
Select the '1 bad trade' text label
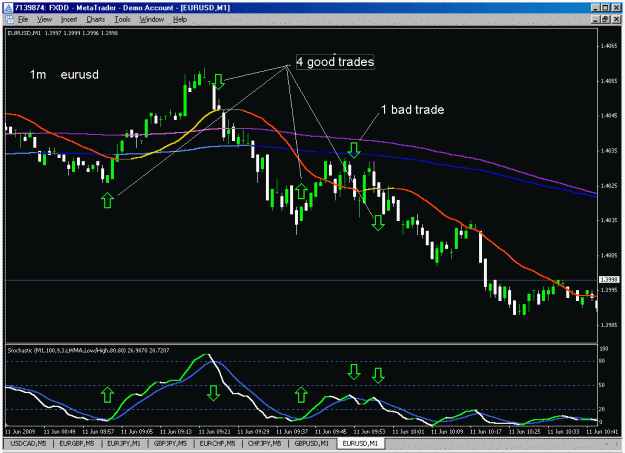point(413,110)
